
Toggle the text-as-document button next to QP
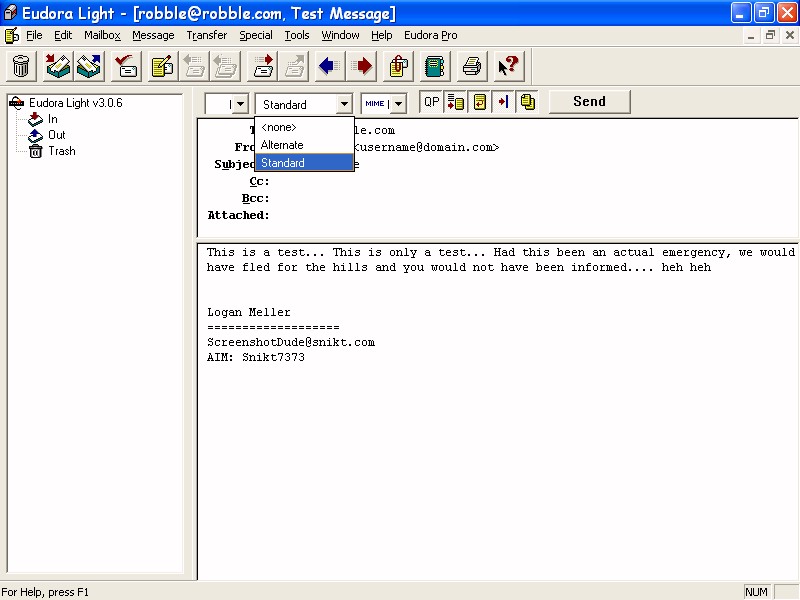[456, 102]
